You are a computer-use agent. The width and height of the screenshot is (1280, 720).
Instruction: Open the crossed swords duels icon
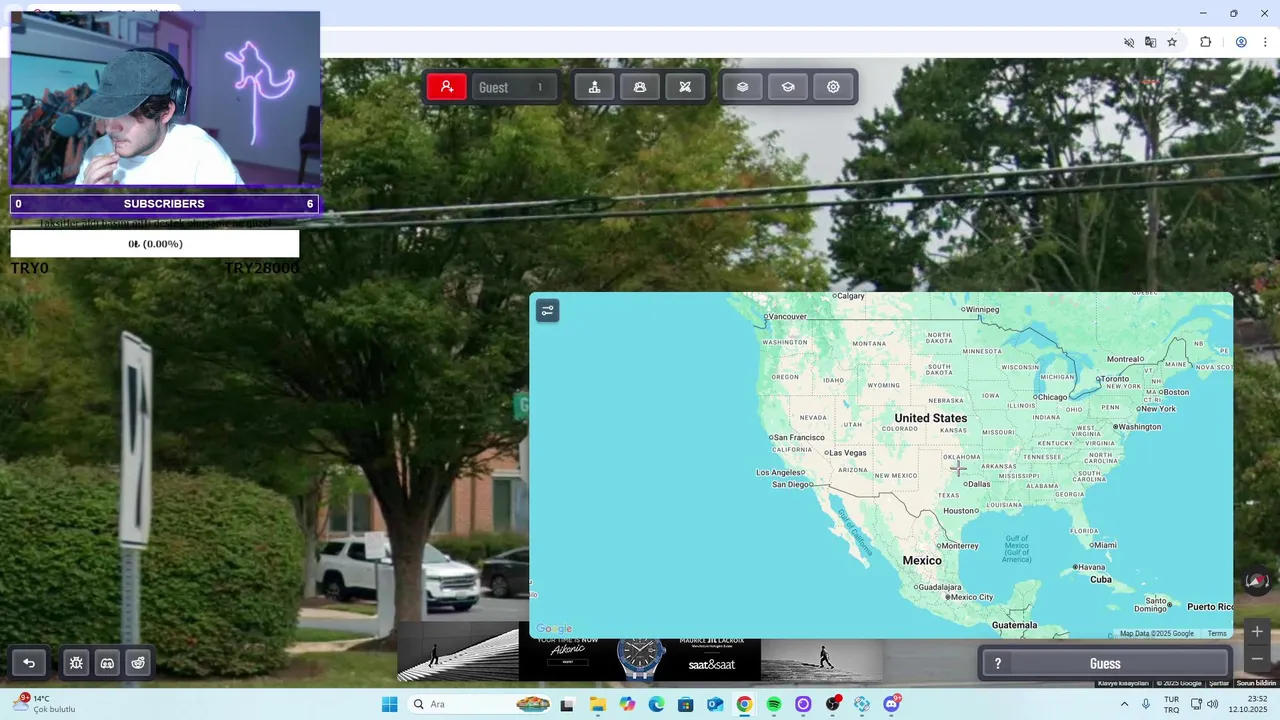[x=685, y=87]
